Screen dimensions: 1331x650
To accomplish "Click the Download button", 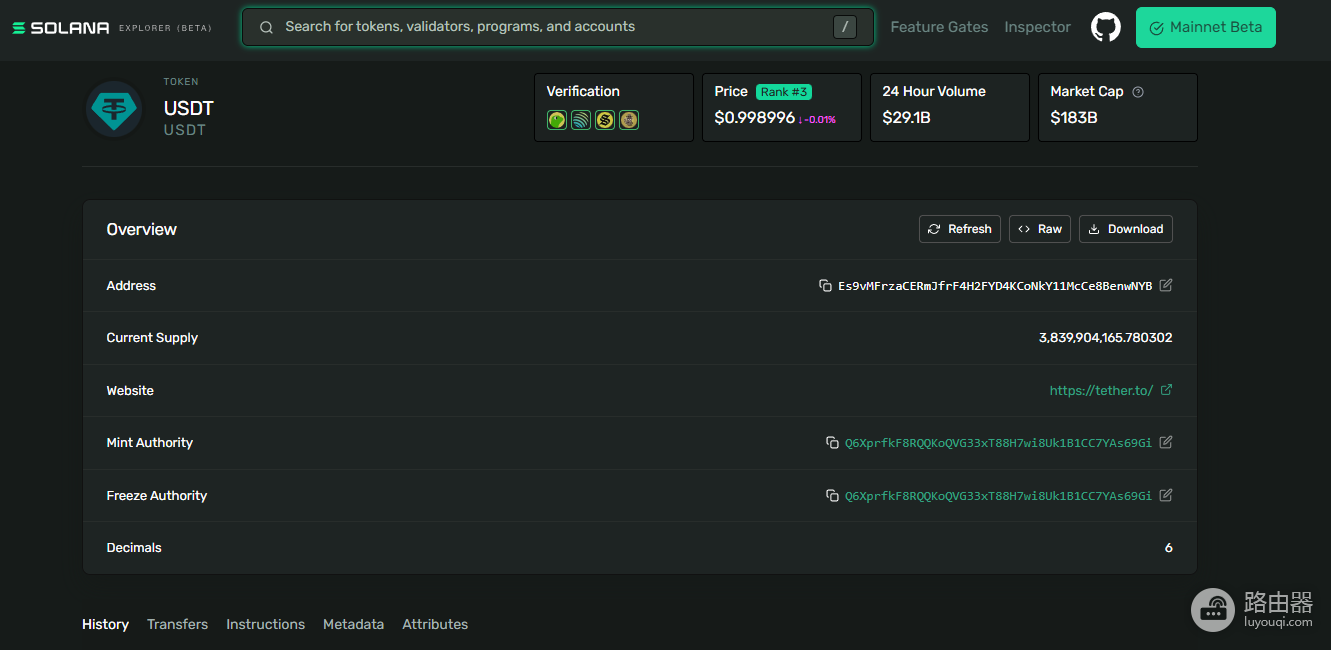I will pos(1126,229).
